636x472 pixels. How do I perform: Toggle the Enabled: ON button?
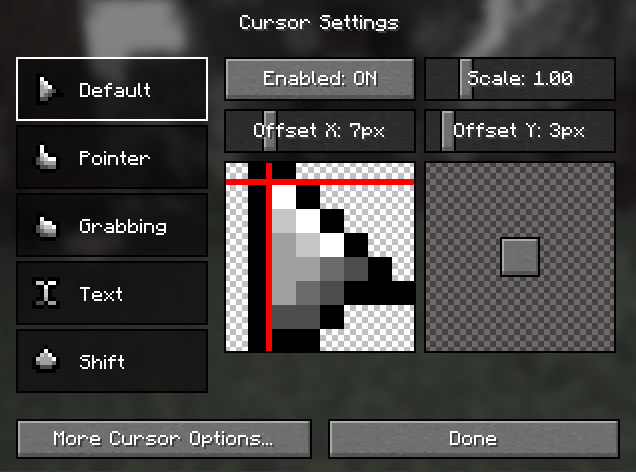point(320,79)
